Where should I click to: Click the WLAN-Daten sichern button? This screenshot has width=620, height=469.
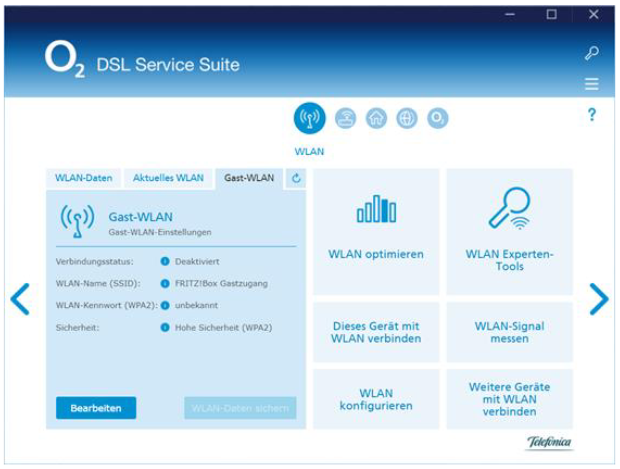(x=240, y=408)
